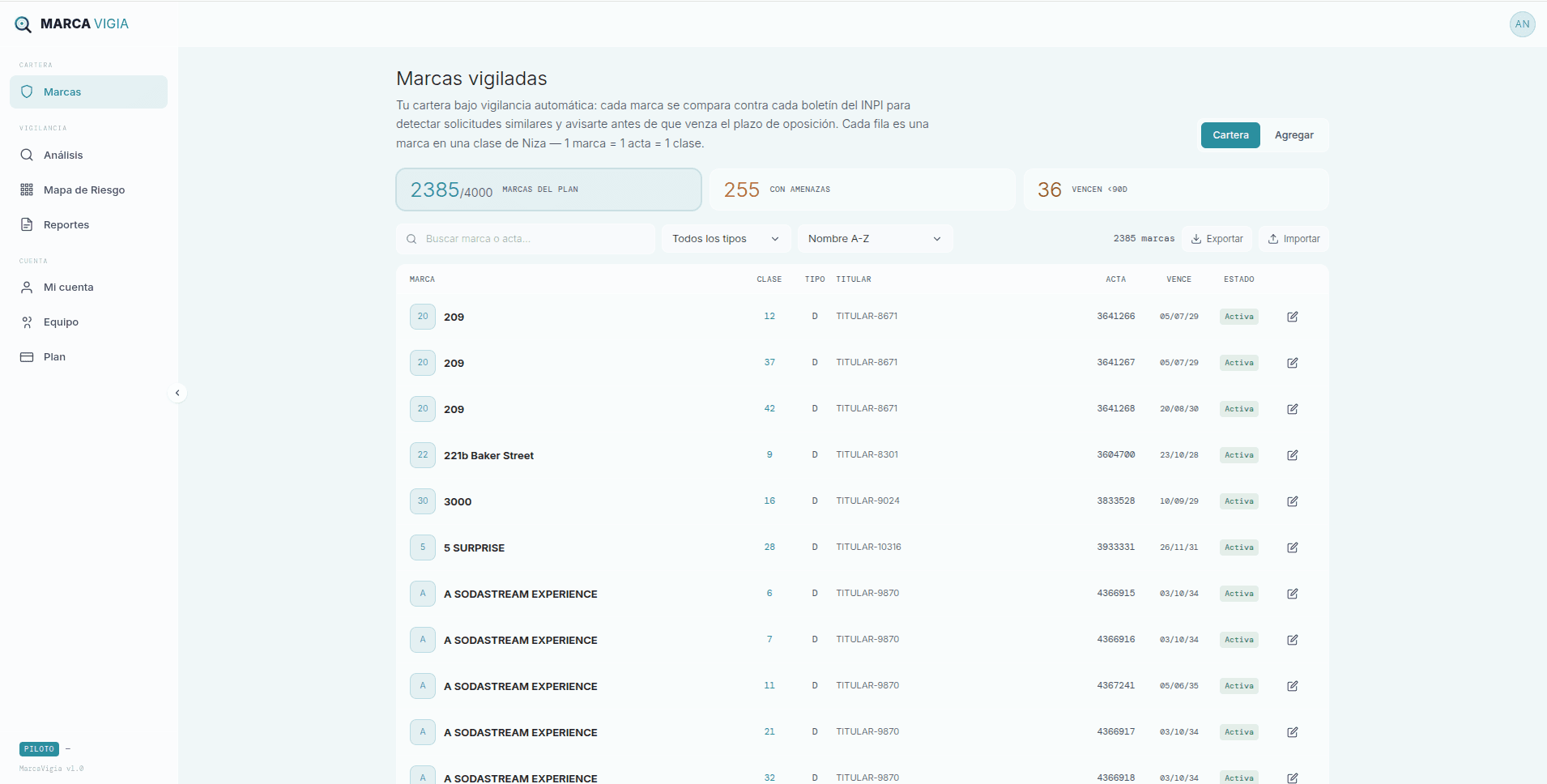Switch to the Cartera tab

[1230, 135]
